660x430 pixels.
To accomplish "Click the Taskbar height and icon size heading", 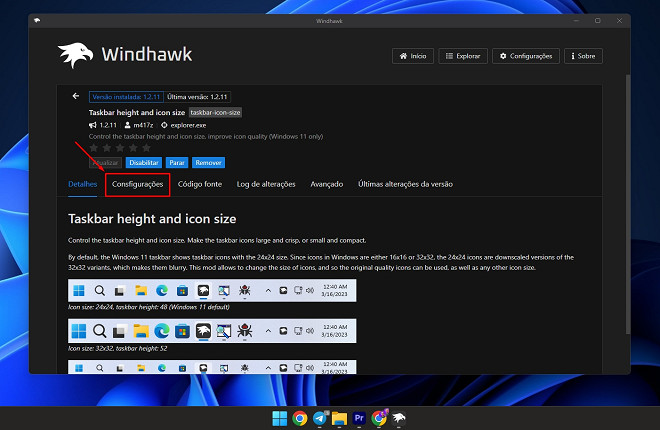I will pos(152,219).
